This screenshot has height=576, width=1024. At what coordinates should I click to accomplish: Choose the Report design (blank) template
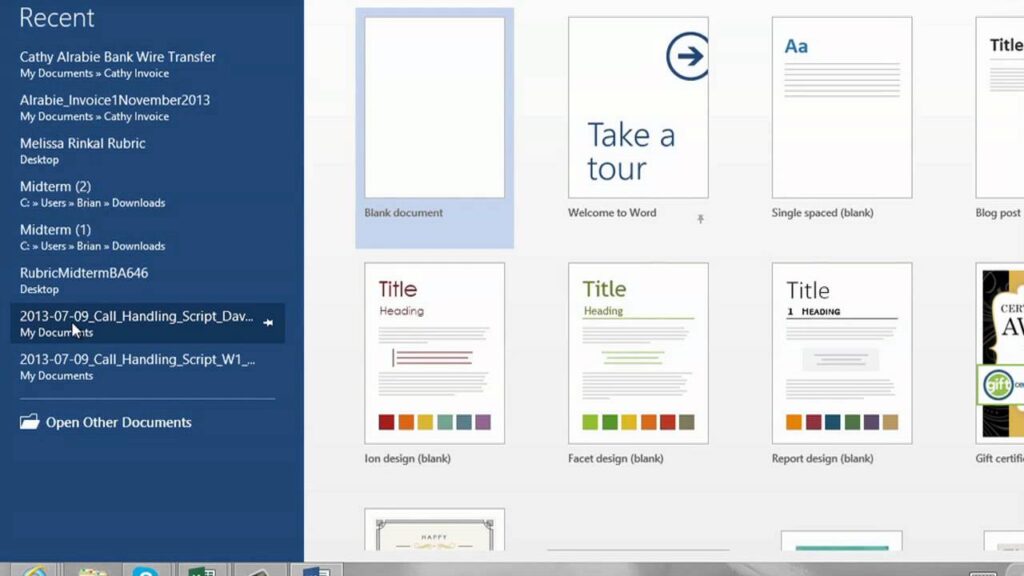pos(842,353)
